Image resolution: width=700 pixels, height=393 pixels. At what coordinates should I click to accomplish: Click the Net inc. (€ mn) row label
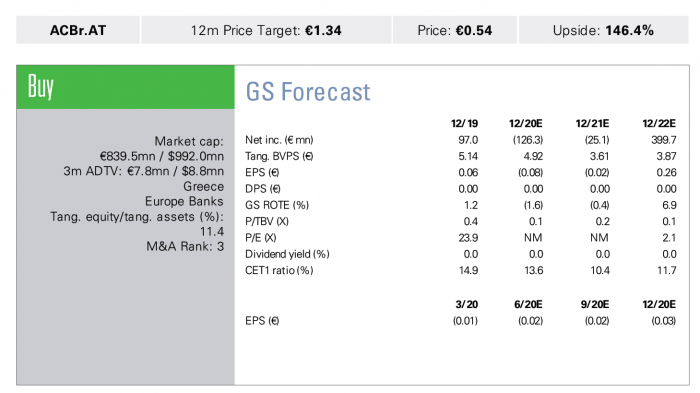click(279, 140)
